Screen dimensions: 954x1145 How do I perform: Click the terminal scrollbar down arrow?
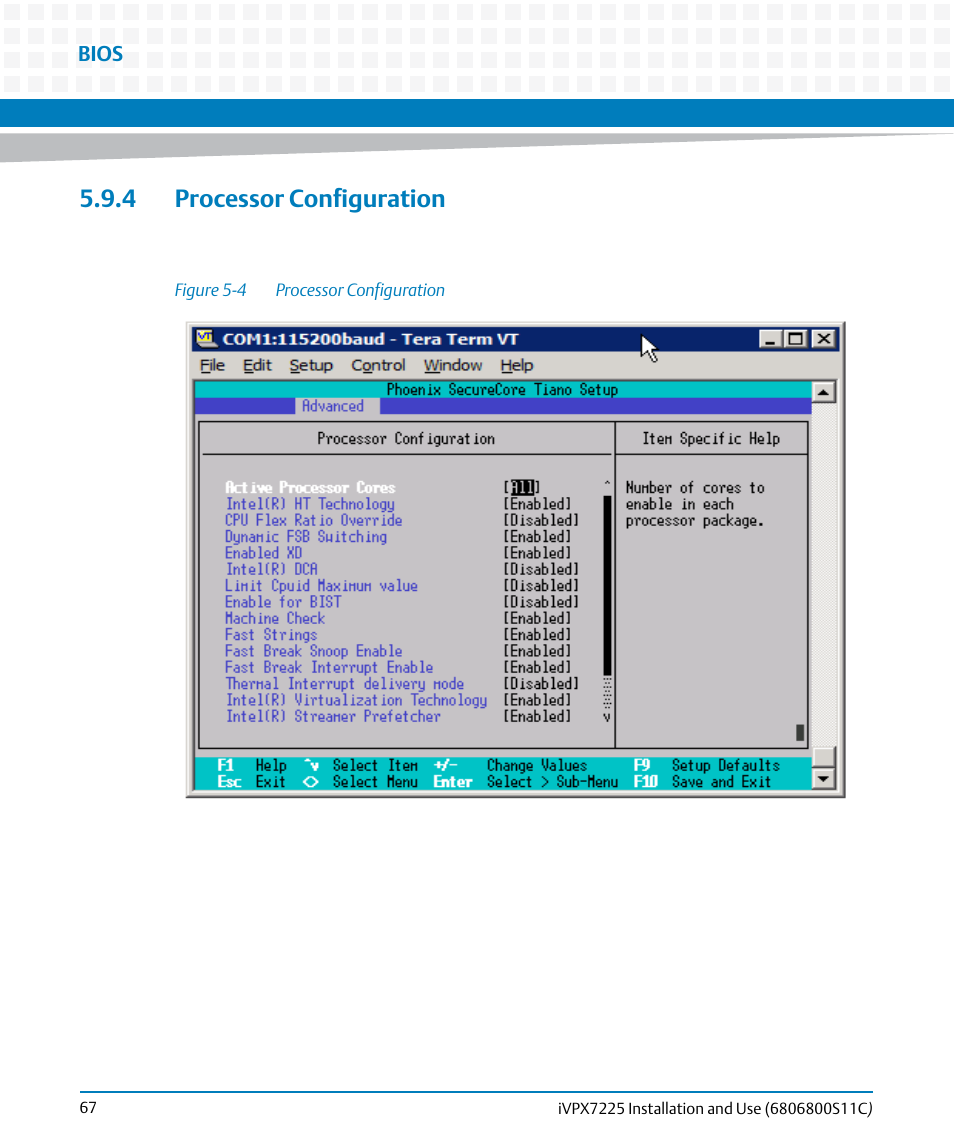click(823, 779)
